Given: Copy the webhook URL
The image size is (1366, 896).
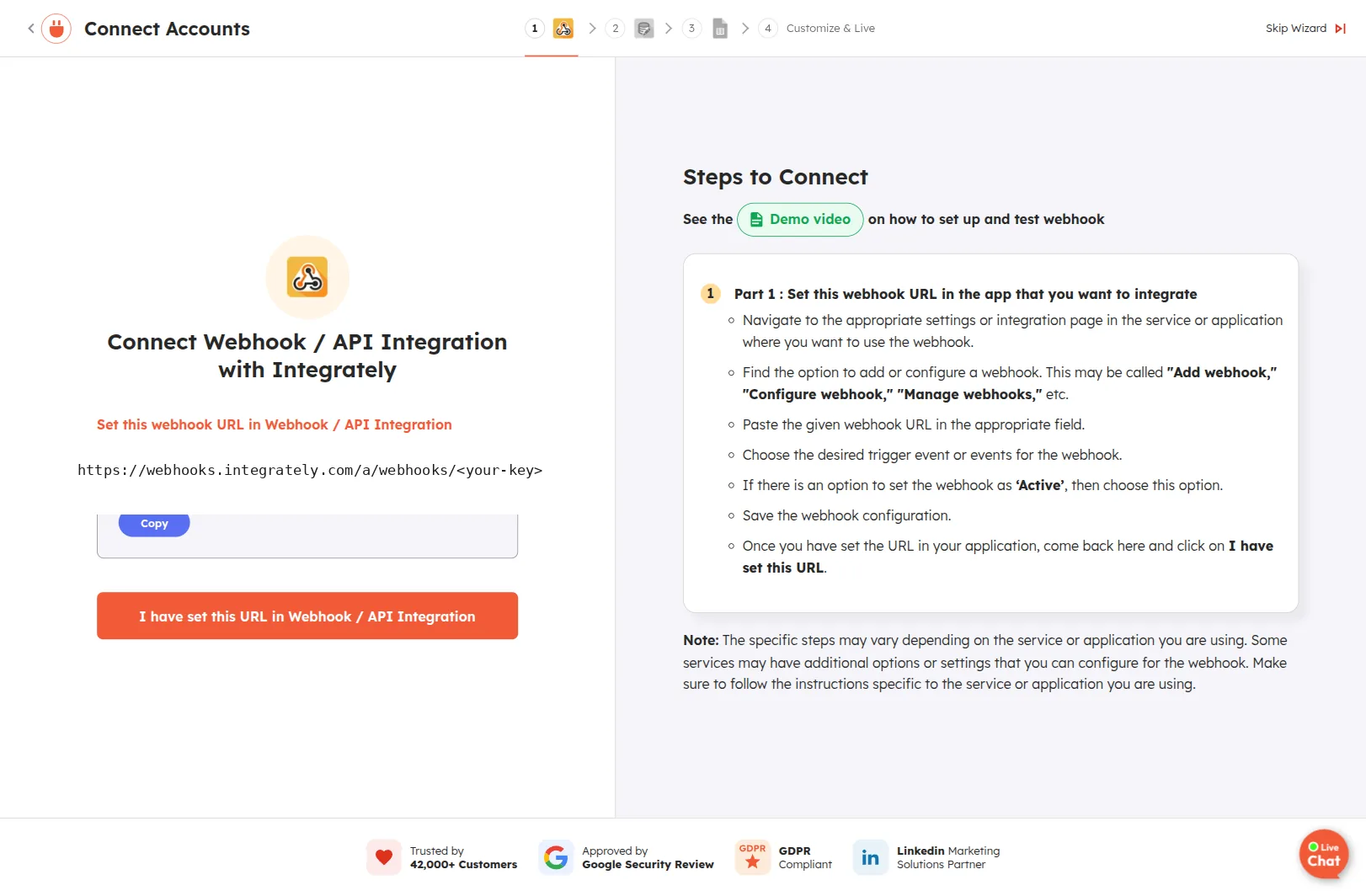Looking at the screenshot, I should [x=154, y=524].
